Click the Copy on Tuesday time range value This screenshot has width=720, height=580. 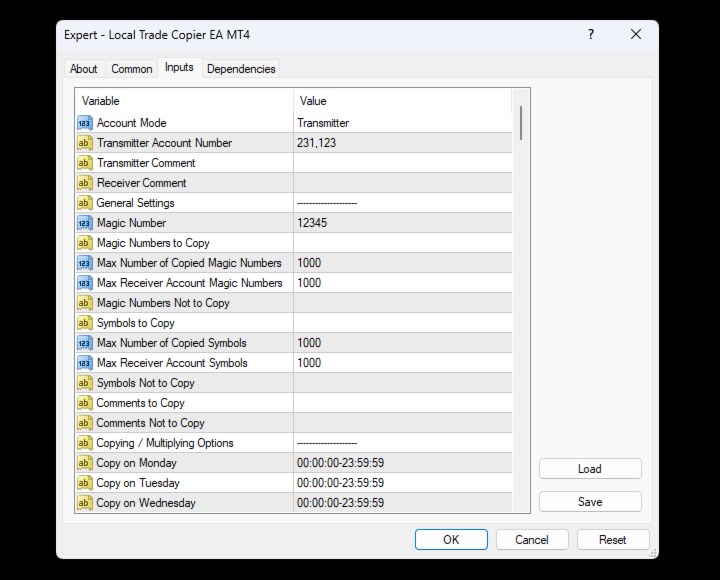[402, 483]
